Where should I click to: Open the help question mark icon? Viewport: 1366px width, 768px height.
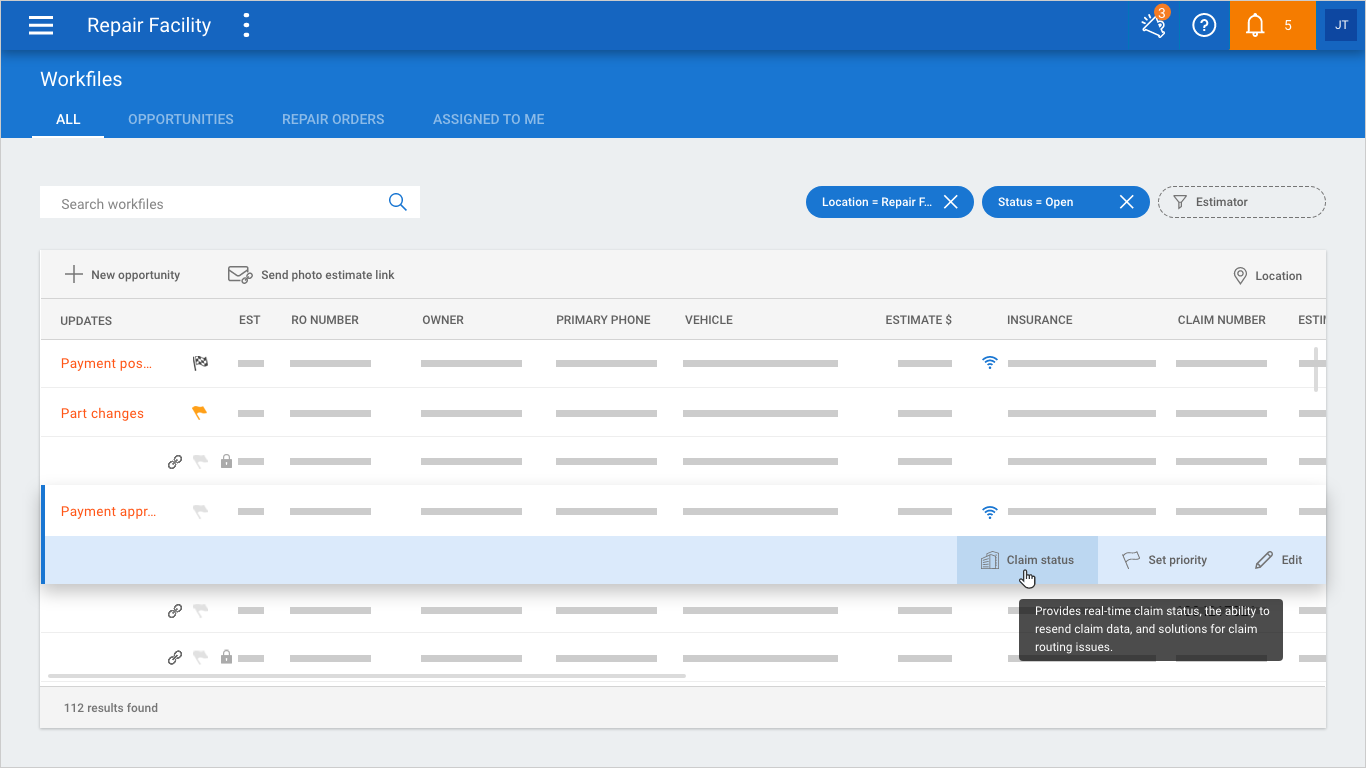(x=1204, y=26)
